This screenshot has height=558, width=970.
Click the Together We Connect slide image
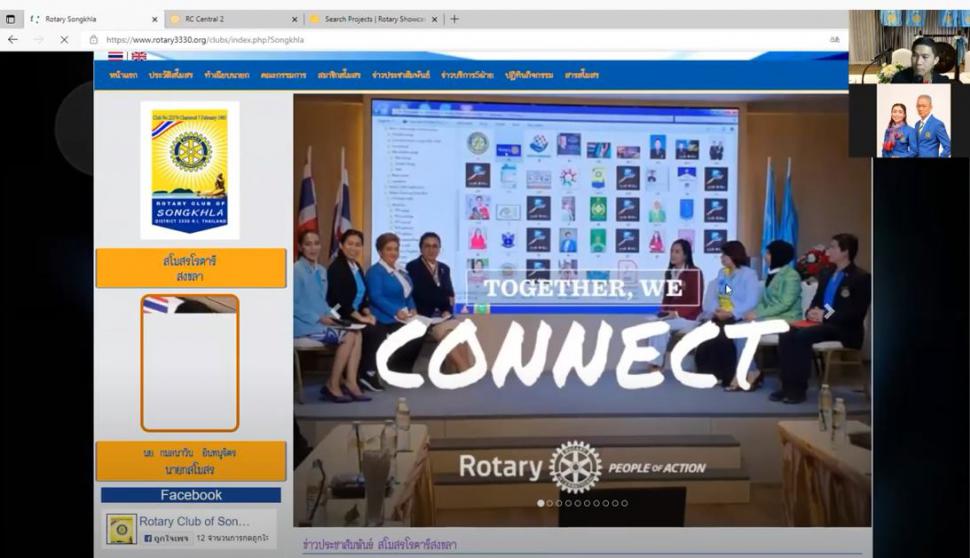(582, 310)
